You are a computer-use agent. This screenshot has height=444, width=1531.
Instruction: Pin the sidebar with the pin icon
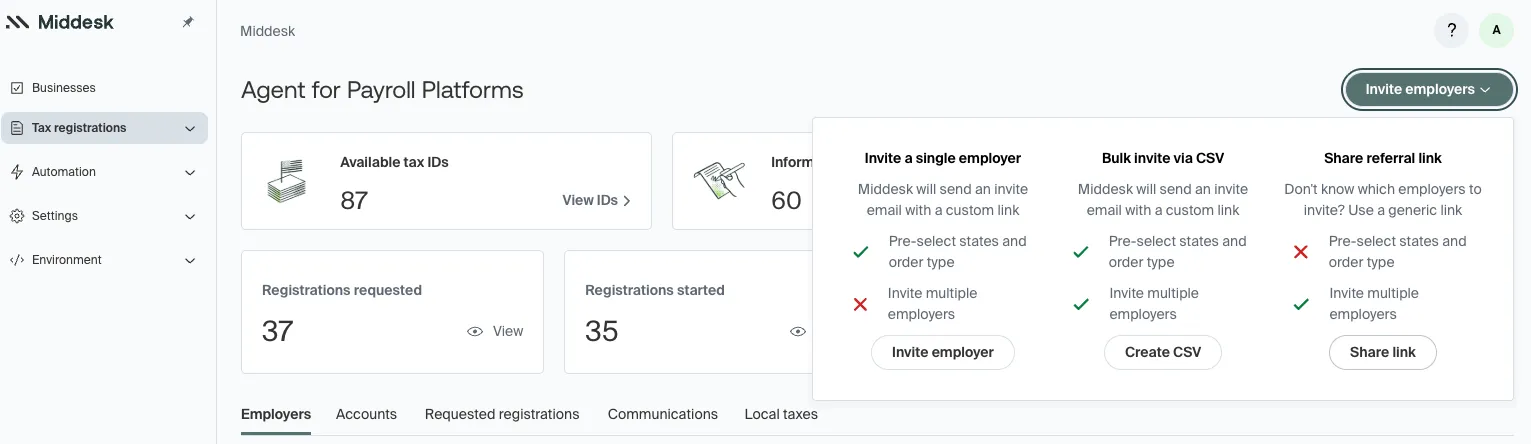pyautogui.click(x=188, y=22)
